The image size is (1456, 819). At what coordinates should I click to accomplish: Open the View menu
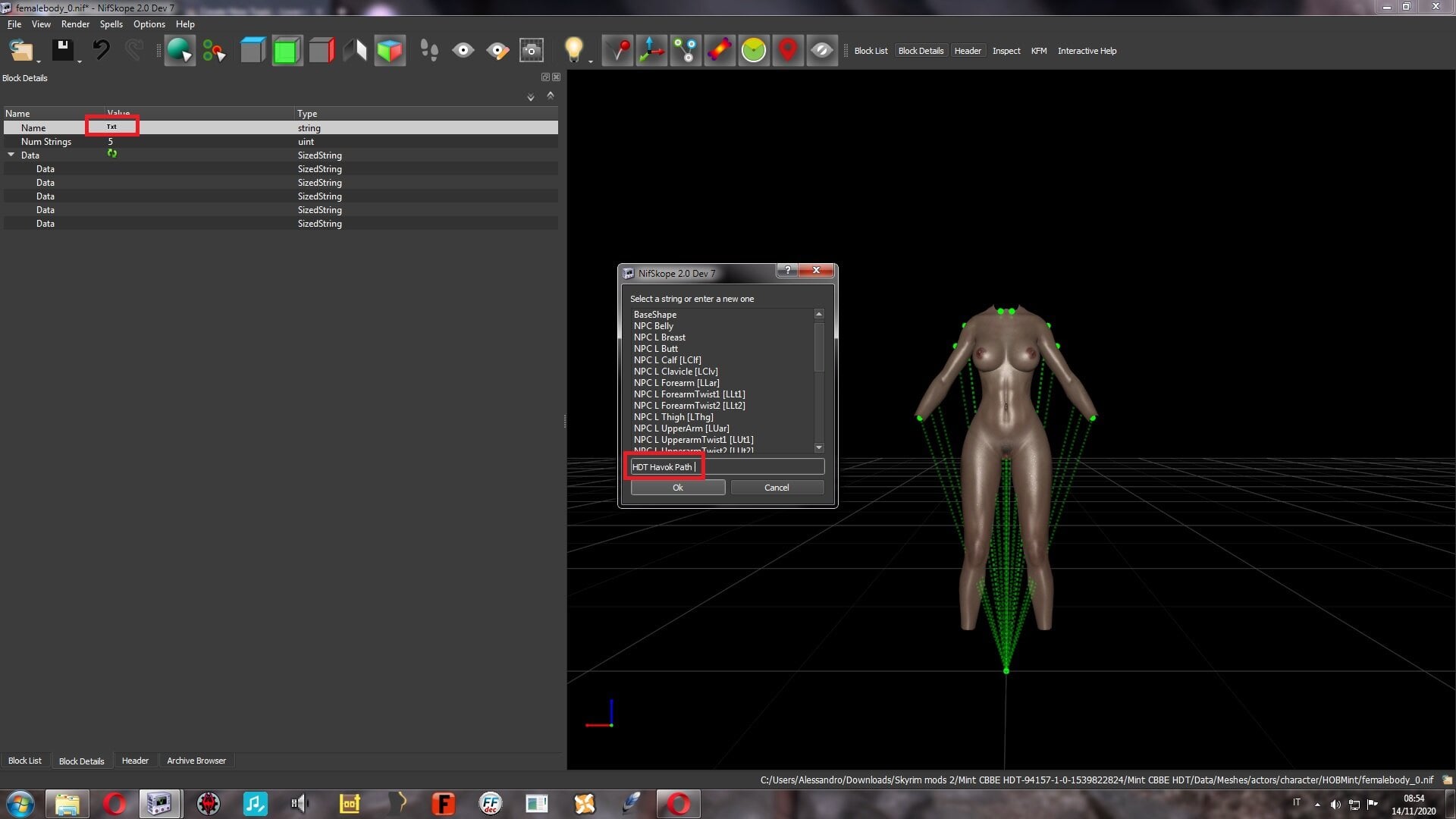41,24
